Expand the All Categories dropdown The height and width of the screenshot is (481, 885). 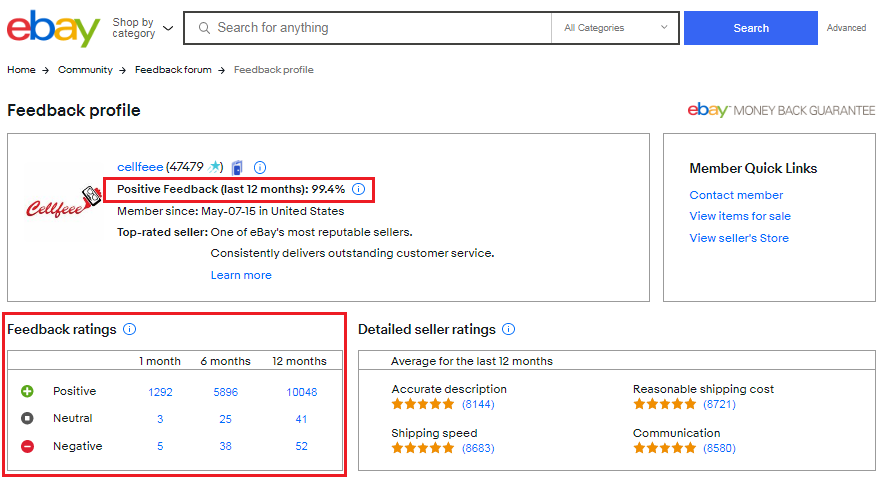click(x=615, y=28)
